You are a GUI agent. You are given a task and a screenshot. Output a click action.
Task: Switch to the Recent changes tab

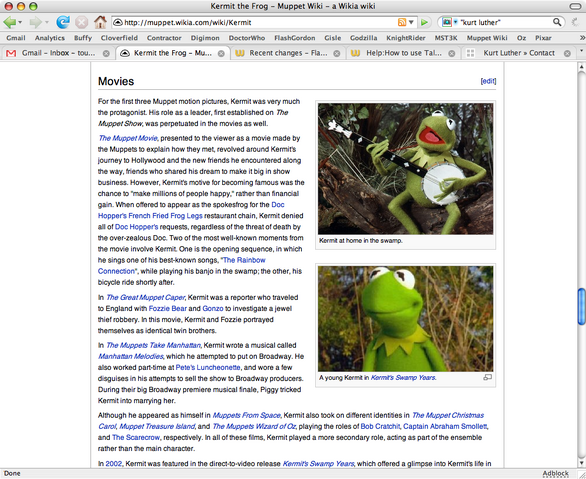(288, 53)
